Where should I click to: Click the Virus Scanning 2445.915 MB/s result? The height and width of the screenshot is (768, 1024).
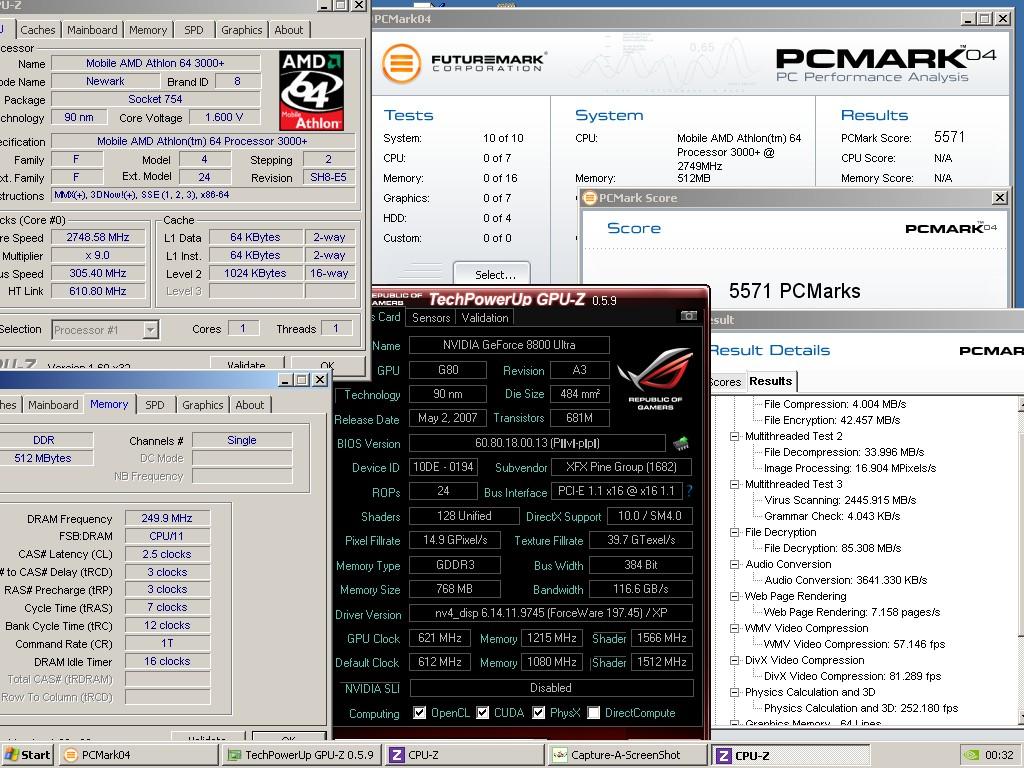[840, 500]
